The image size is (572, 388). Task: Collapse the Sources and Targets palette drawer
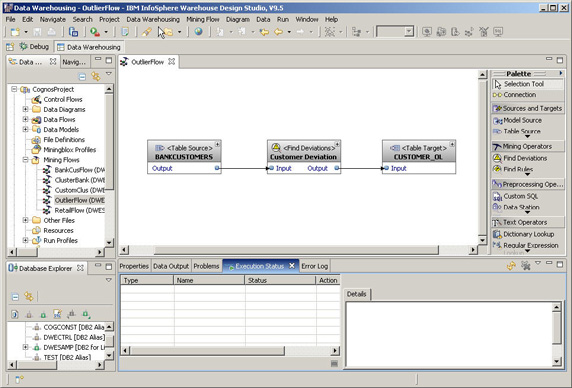coord(527,108)
